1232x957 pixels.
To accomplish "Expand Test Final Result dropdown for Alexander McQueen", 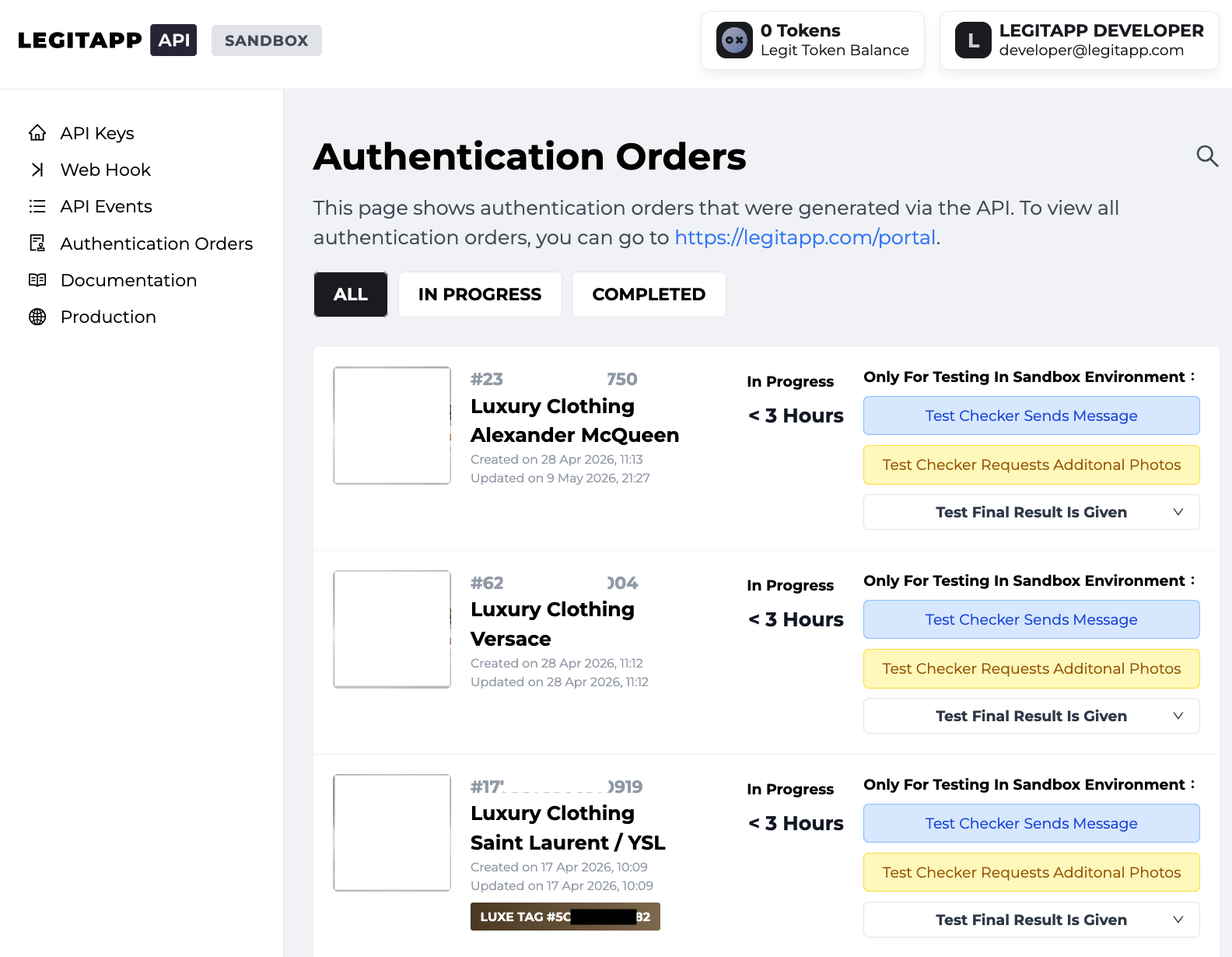I will point(1031,512).
